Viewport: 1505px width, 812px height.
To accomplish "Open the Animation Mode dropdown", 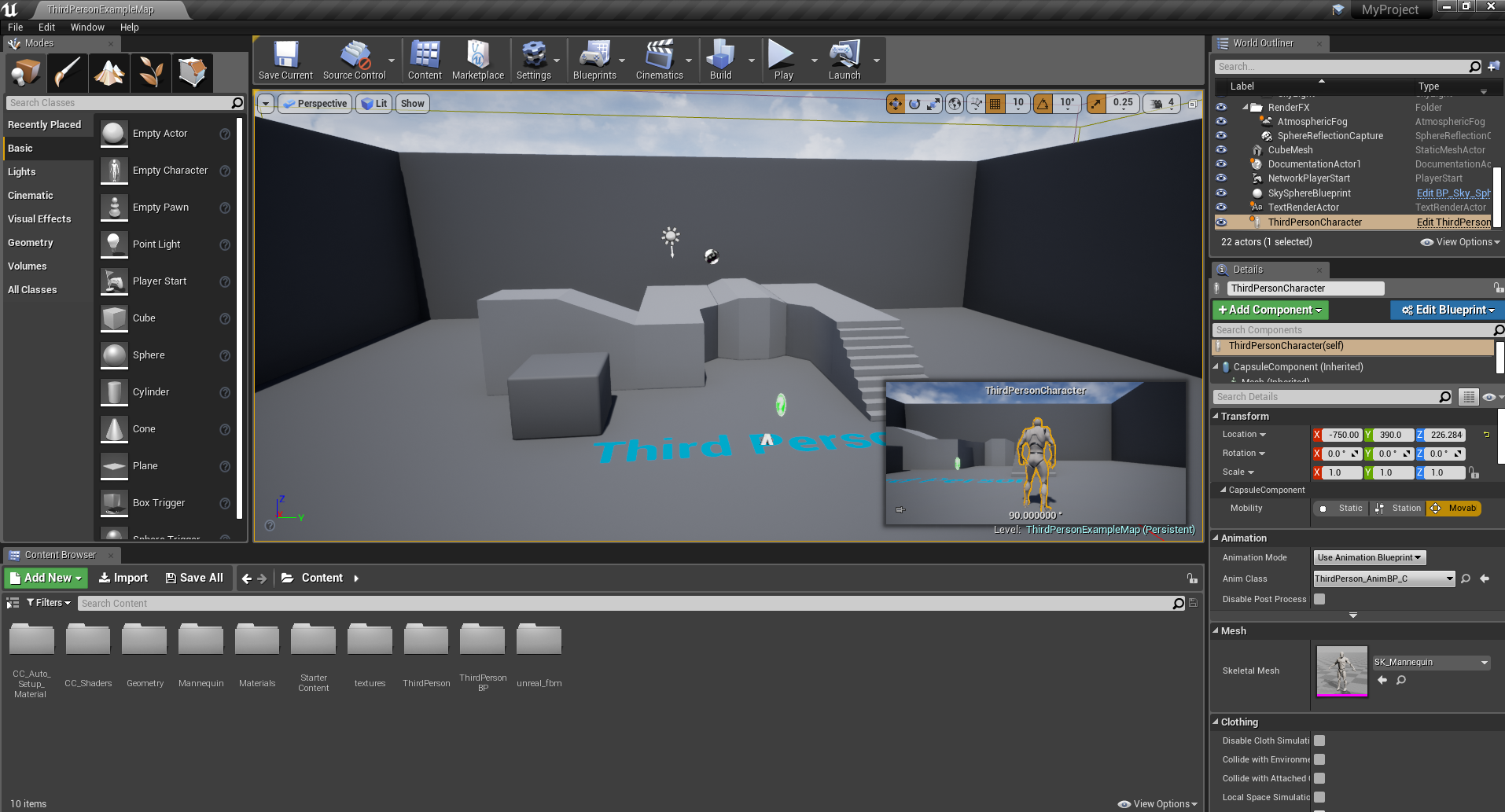I will (1369, 557).
